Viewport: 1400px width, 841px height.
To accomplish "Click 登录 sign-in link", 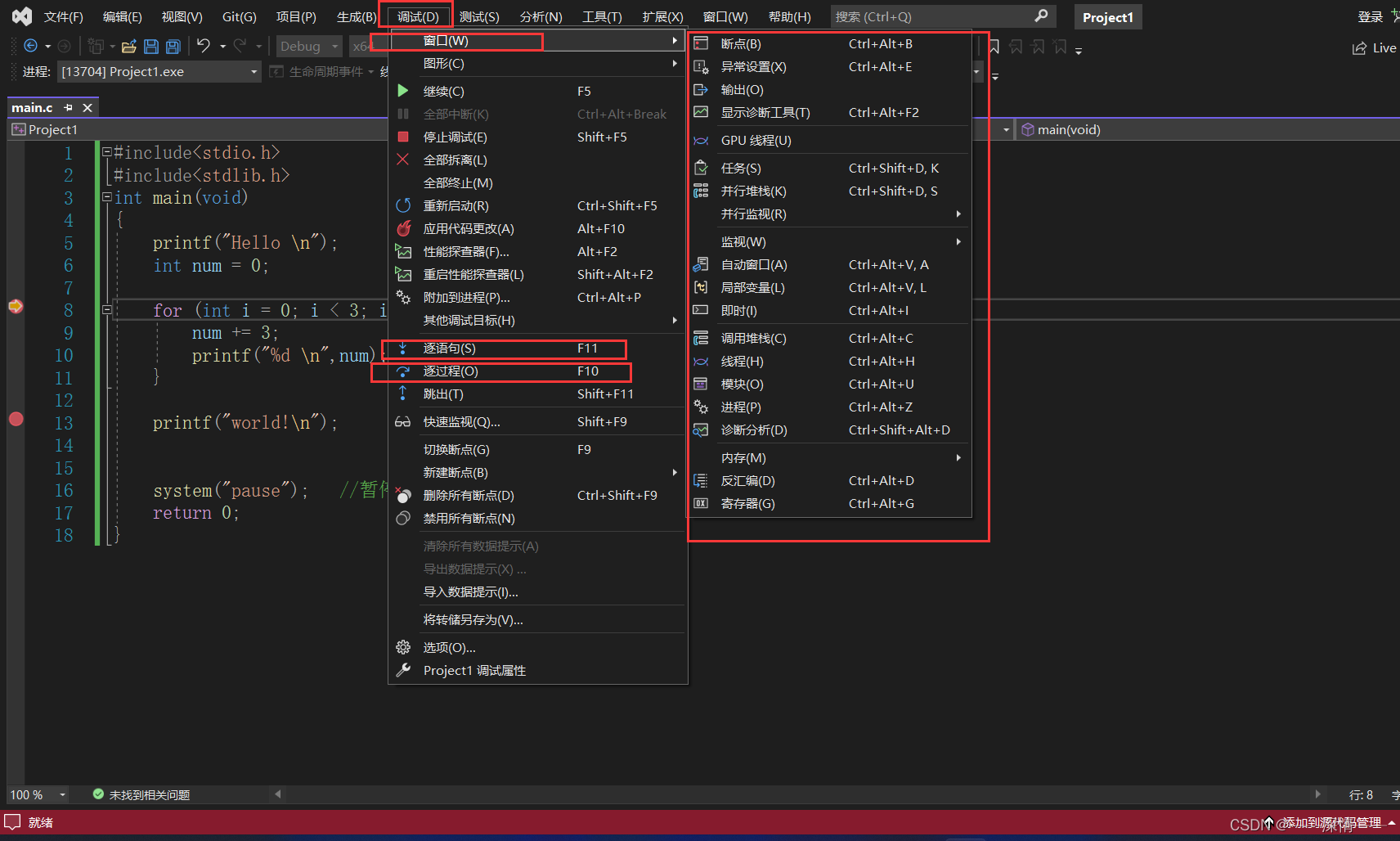I will coord(1370,16).
